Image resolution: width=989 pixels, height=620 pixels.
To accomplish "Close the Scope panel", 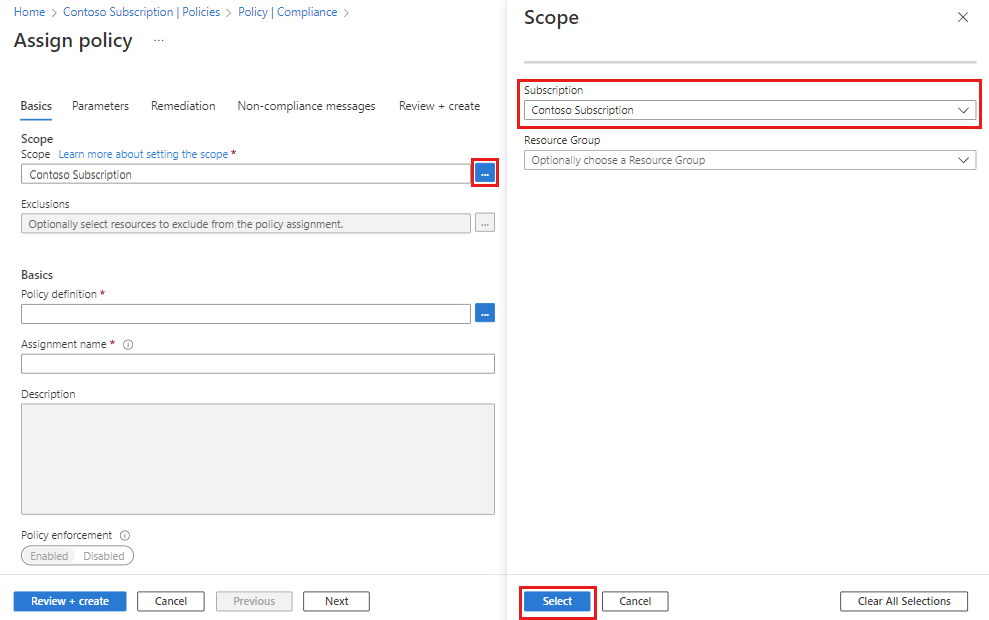I will (963, 17).
